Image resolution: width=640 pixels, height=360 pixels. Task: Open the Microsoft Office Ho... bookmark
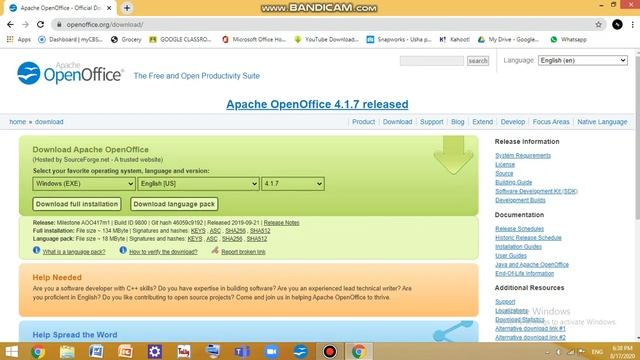click(x=253, y=40)
